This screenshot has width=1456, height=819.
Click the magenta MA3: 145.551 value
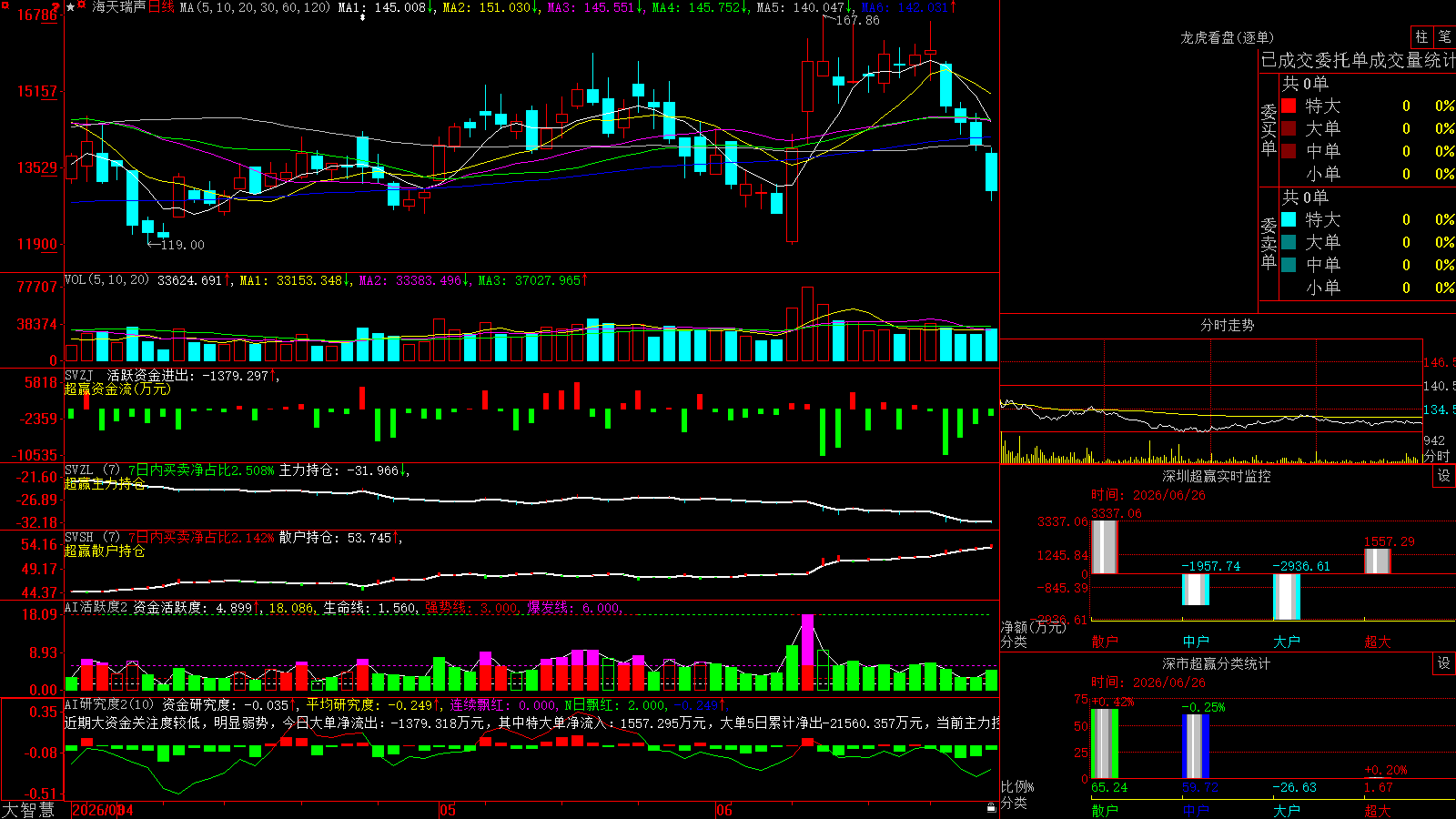coord(595,7)
